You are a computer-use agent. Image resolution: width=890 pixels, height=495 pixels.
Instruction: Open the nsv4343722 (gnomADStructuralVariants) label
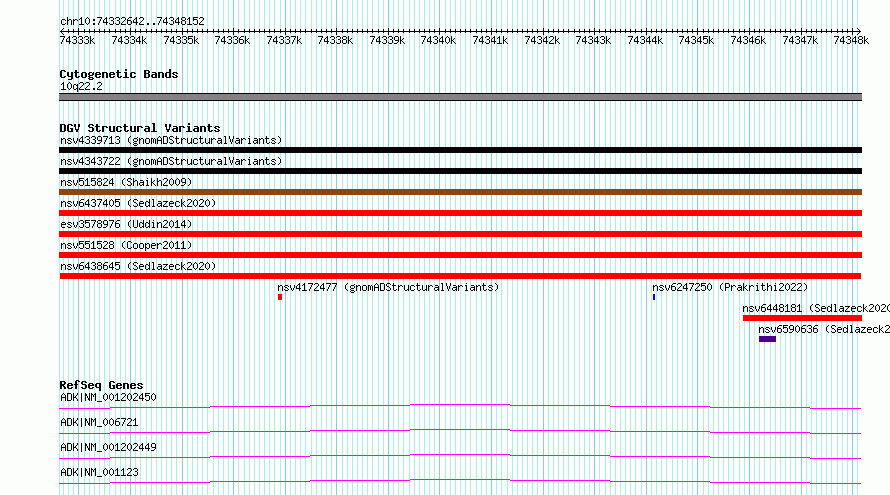pyautogui.click(x=171, y=161)
